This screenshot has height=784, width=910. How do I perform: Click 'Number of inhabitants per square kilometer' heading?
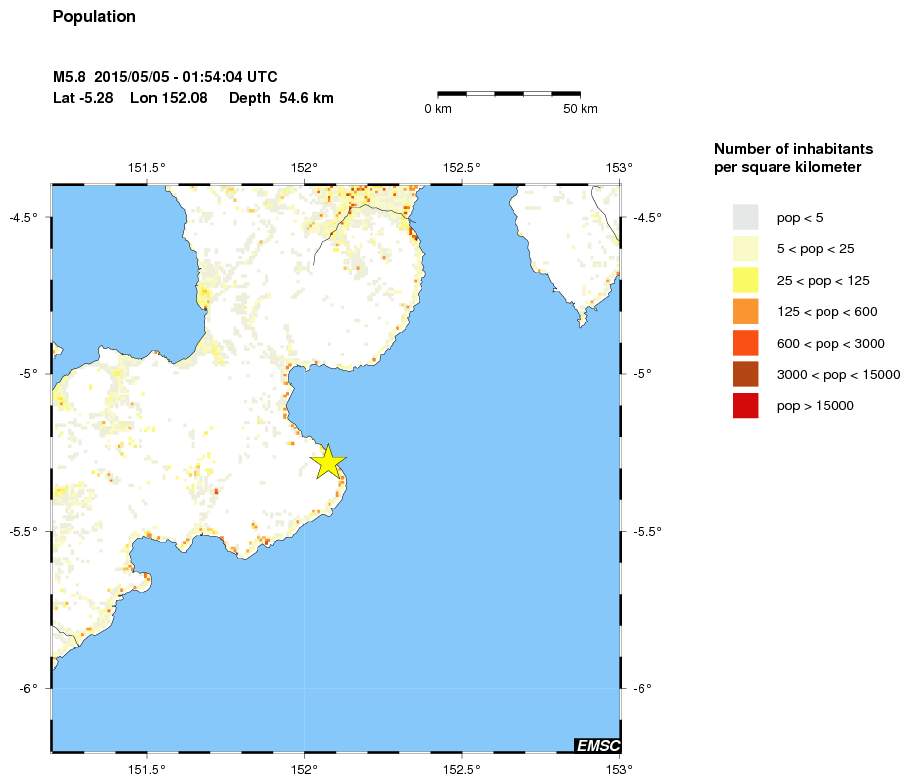pyautogui.click(x=788, y=157)
